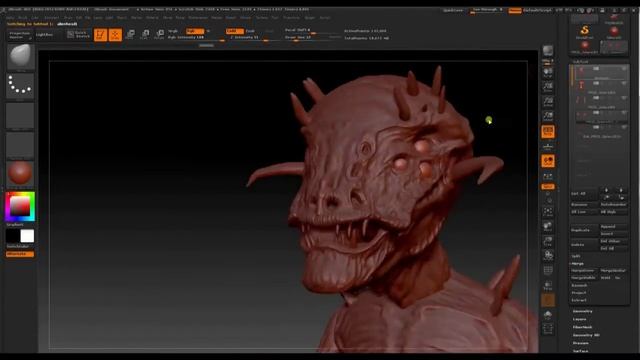
Task: Toggle Persp perspective view
Action: (x=548, y=131)
